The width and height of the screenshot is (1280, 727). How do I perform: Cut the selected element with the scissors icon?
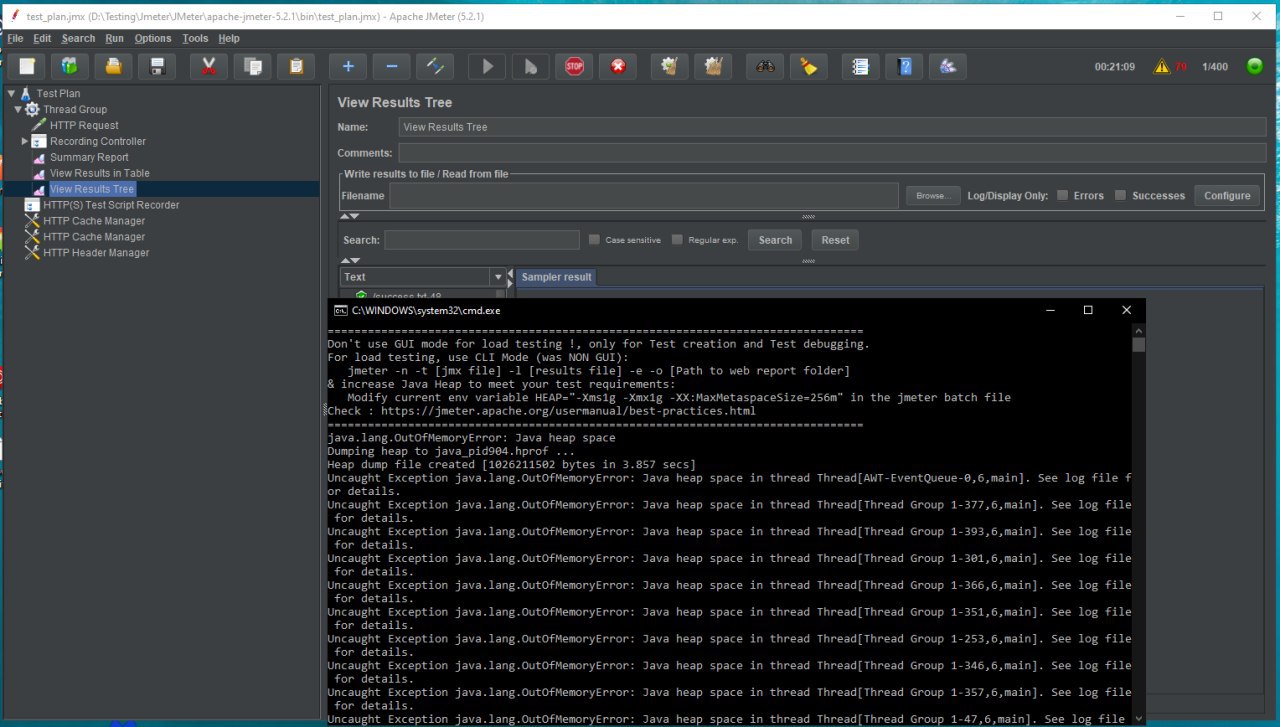[x=208, y=67]
